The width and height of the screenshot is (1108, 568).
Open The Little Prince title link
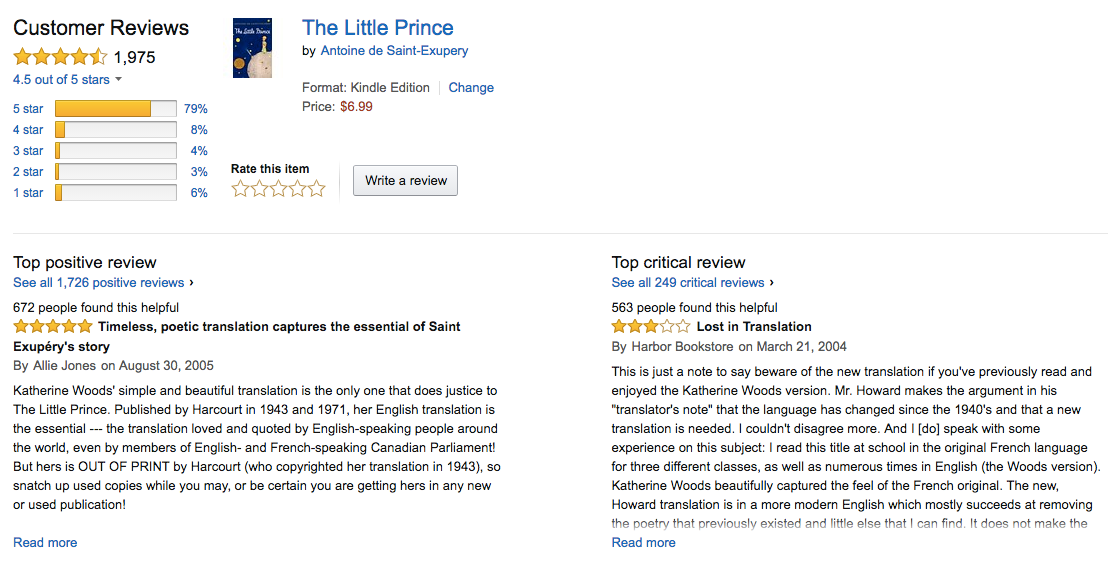[x=377, y=28]
